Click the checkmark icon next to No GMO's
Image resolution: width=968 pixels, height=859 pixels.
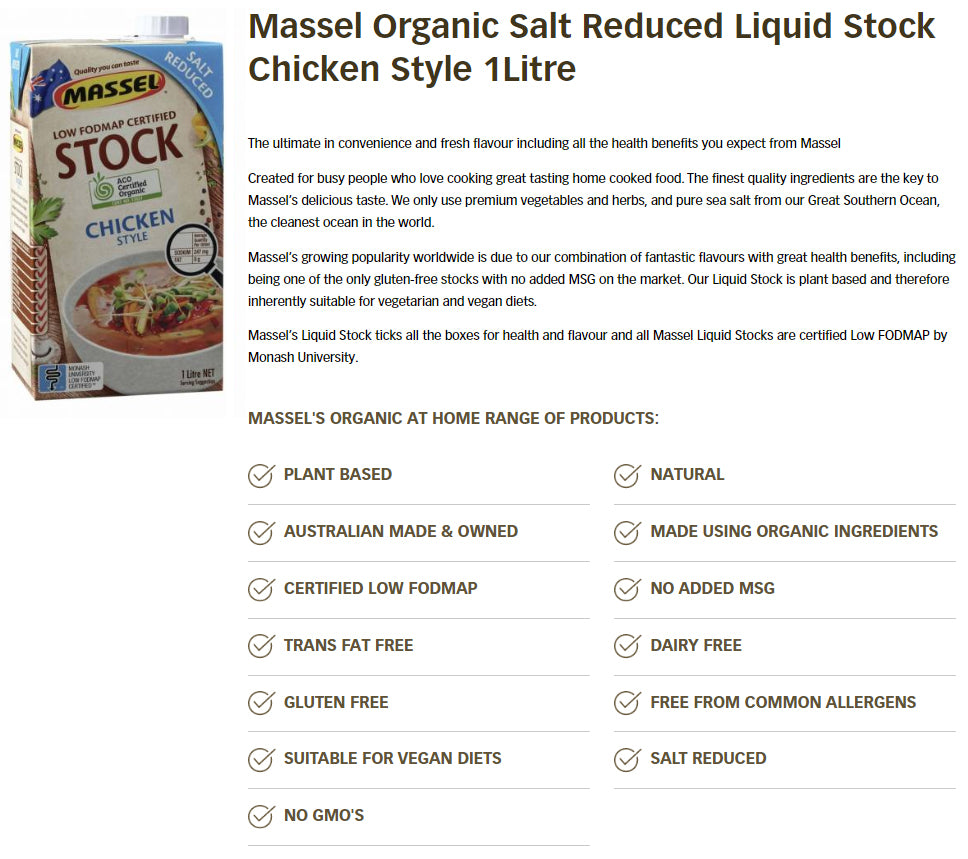[261, 816]
